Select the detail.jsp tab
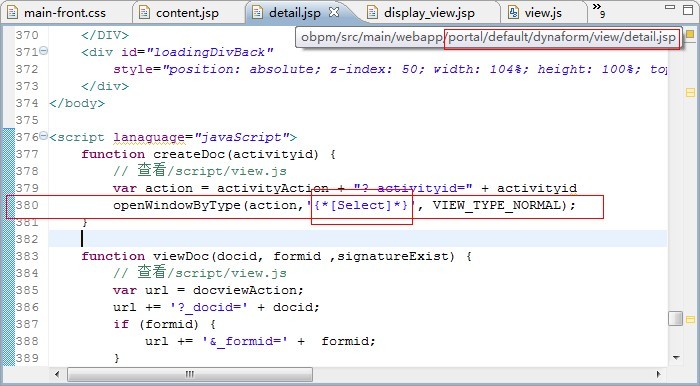This screenshot has width=700, height=386. click(295, 12)
